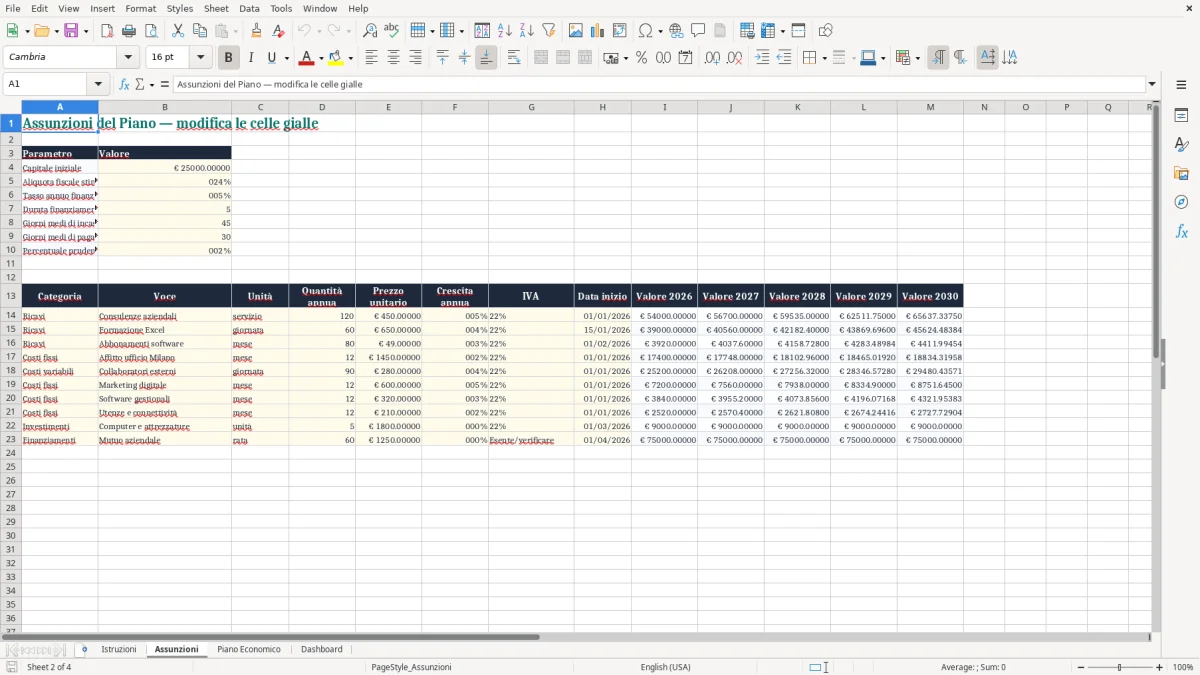The height and width of the screenshot is (675, 1200).
Task: Insert hyperlink globe icon
Action: 676,31
